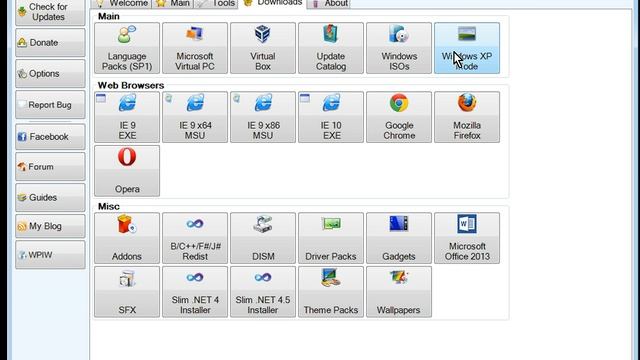Download IE 9 EXE

127,117
